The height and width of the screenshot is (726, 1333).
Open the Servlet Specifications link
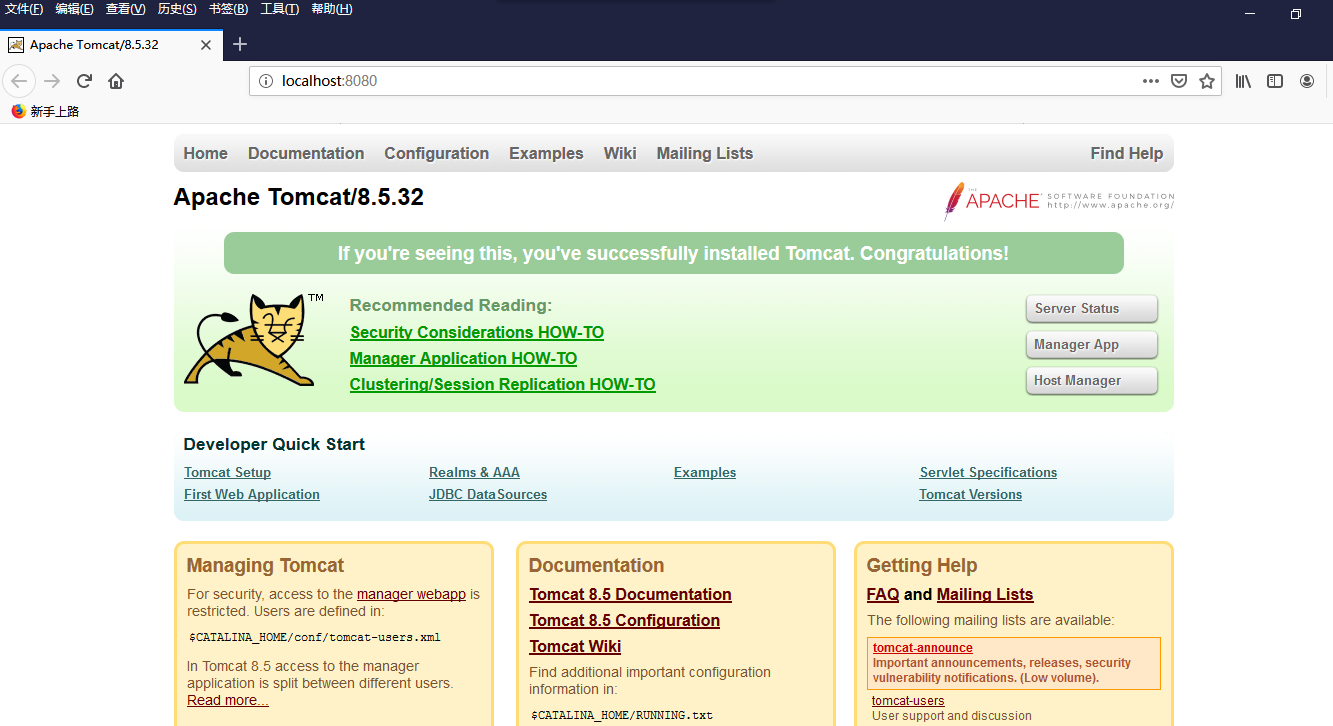click(988, 472)
